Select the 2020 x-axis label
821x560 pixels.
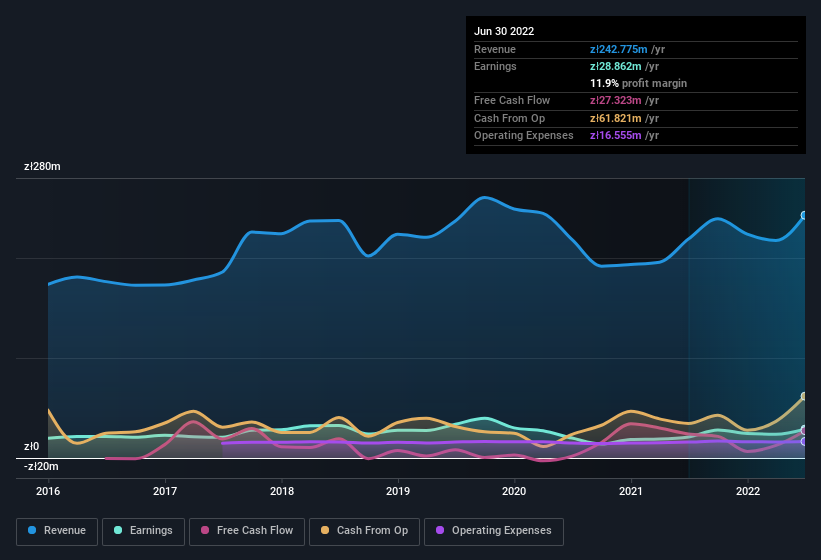point(514,491)
